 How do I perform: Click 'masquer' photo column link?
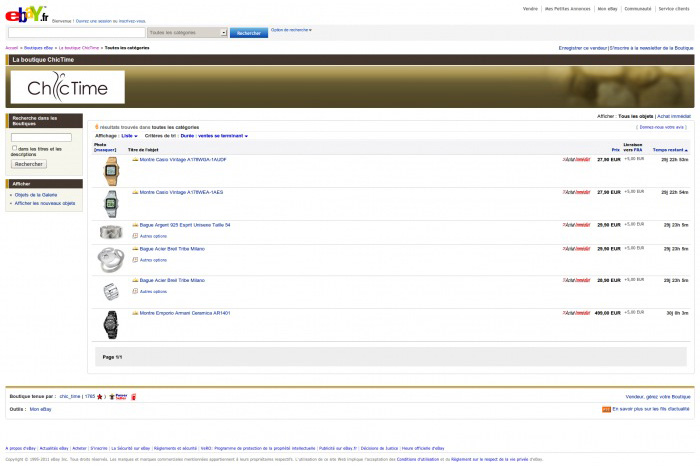(x=105, y=150)
